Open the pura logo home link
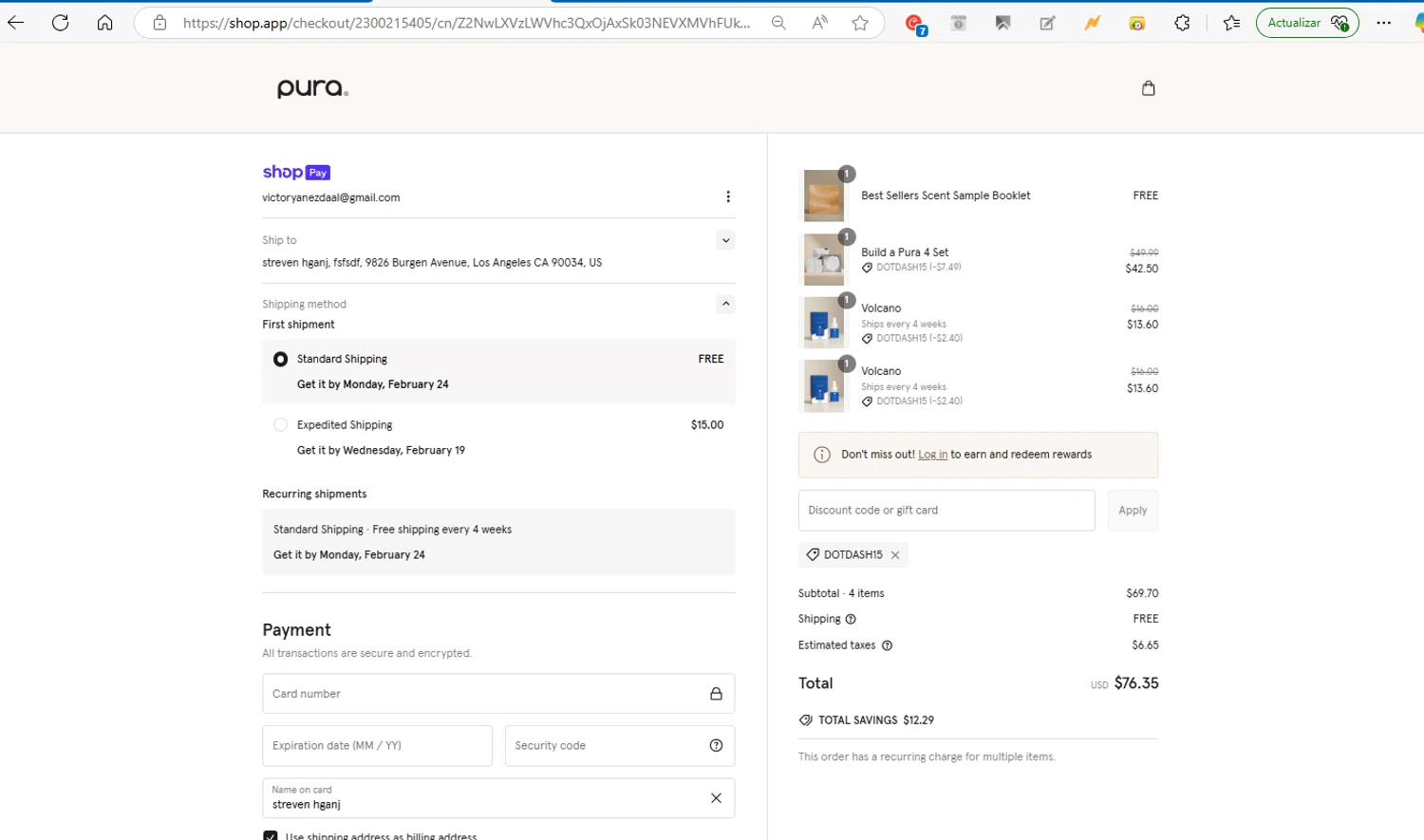1424x840 pixels. 312,88
